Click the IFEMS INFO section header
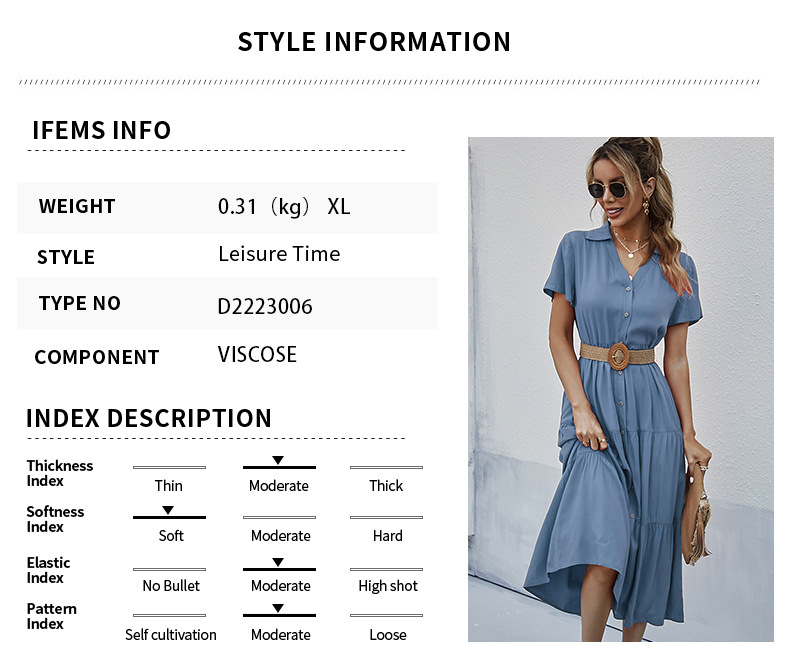The image size is (790, 664). coord(102,130)
